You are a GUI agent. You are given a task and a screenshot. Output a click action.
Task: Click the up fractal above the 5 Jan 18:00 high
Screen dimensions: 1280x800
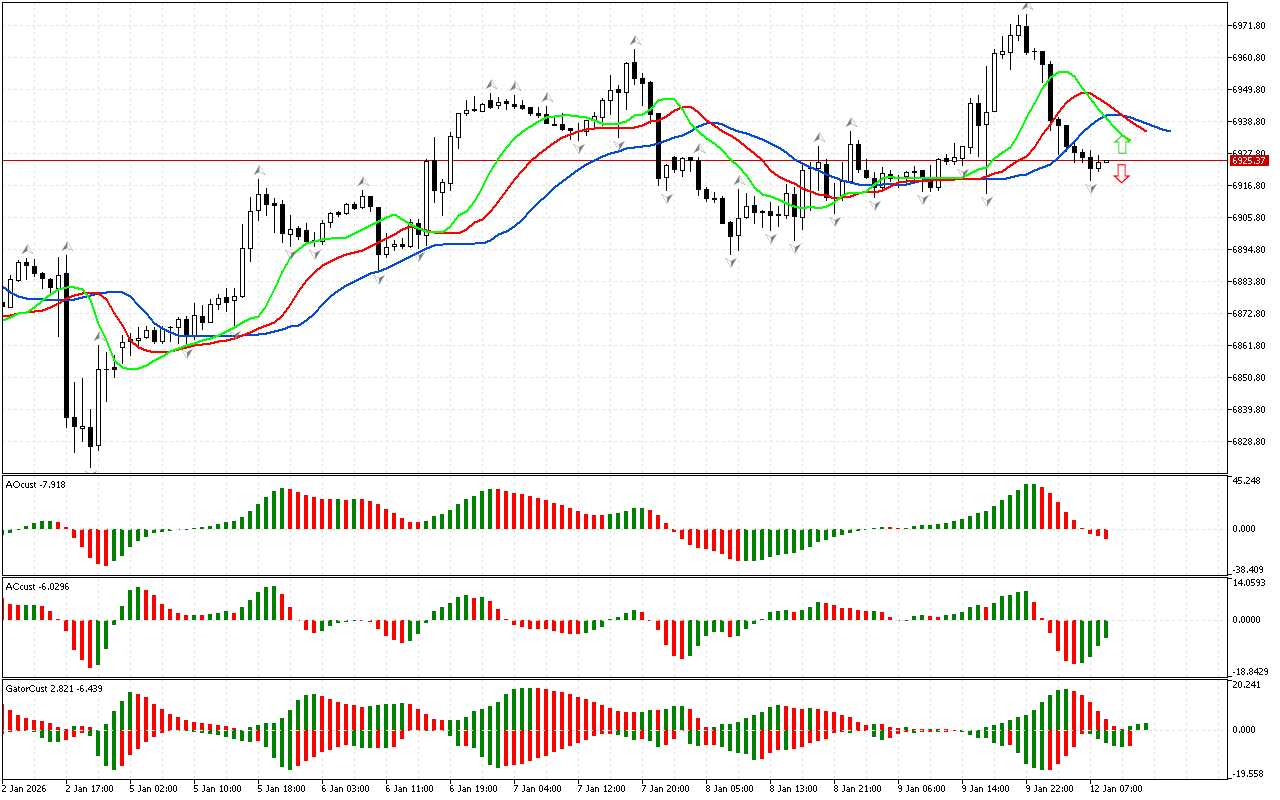pyautogui.click(x=259, y=171)
